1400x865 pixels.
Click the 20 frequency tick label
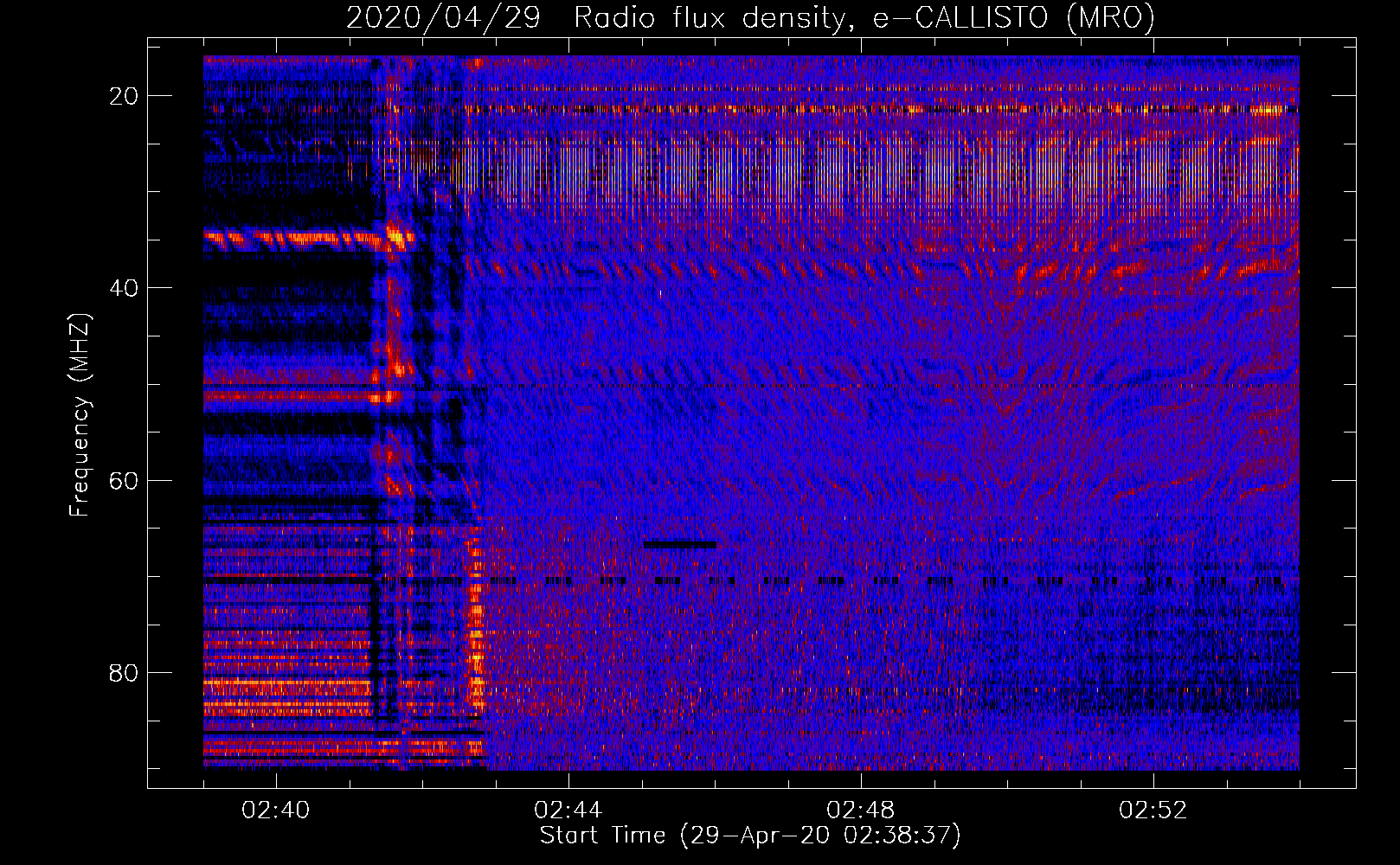pos(125,96)
